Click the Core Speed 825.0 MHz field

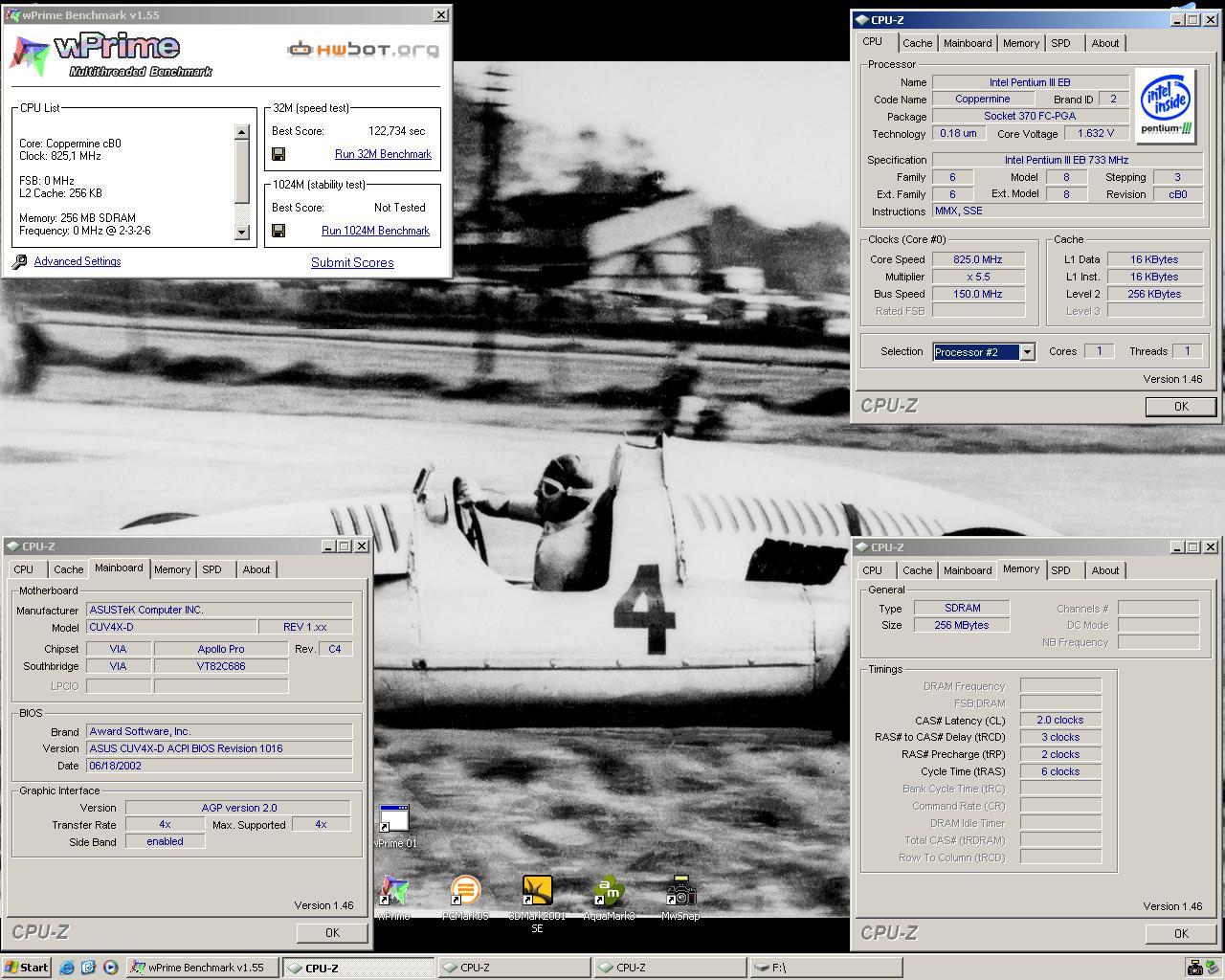pos(977,259)
